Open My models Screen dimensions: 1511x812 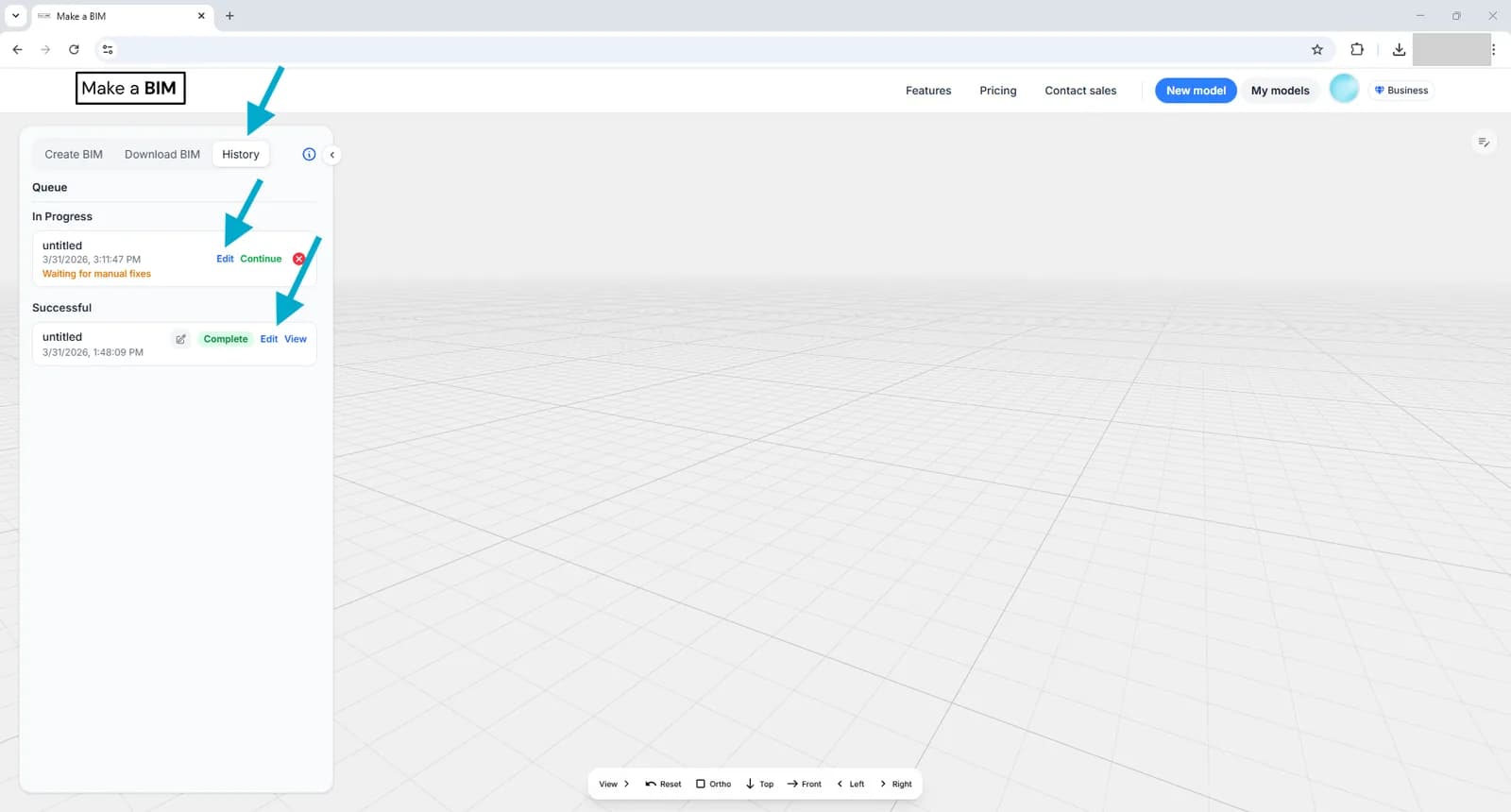coord(1280,91)
